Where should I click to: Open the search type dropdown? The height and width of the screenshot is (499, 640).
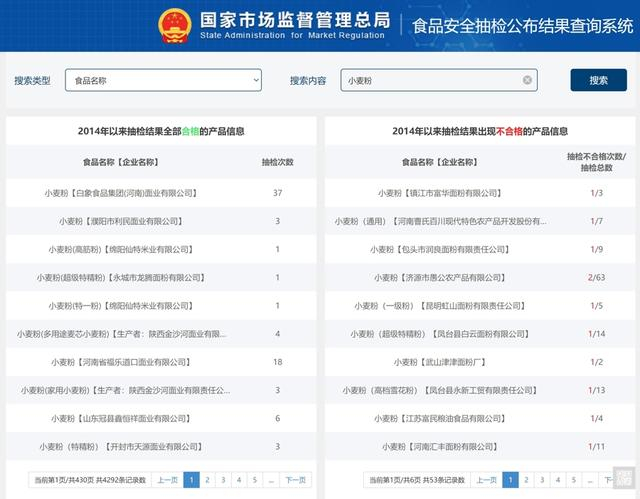(163, 80)
